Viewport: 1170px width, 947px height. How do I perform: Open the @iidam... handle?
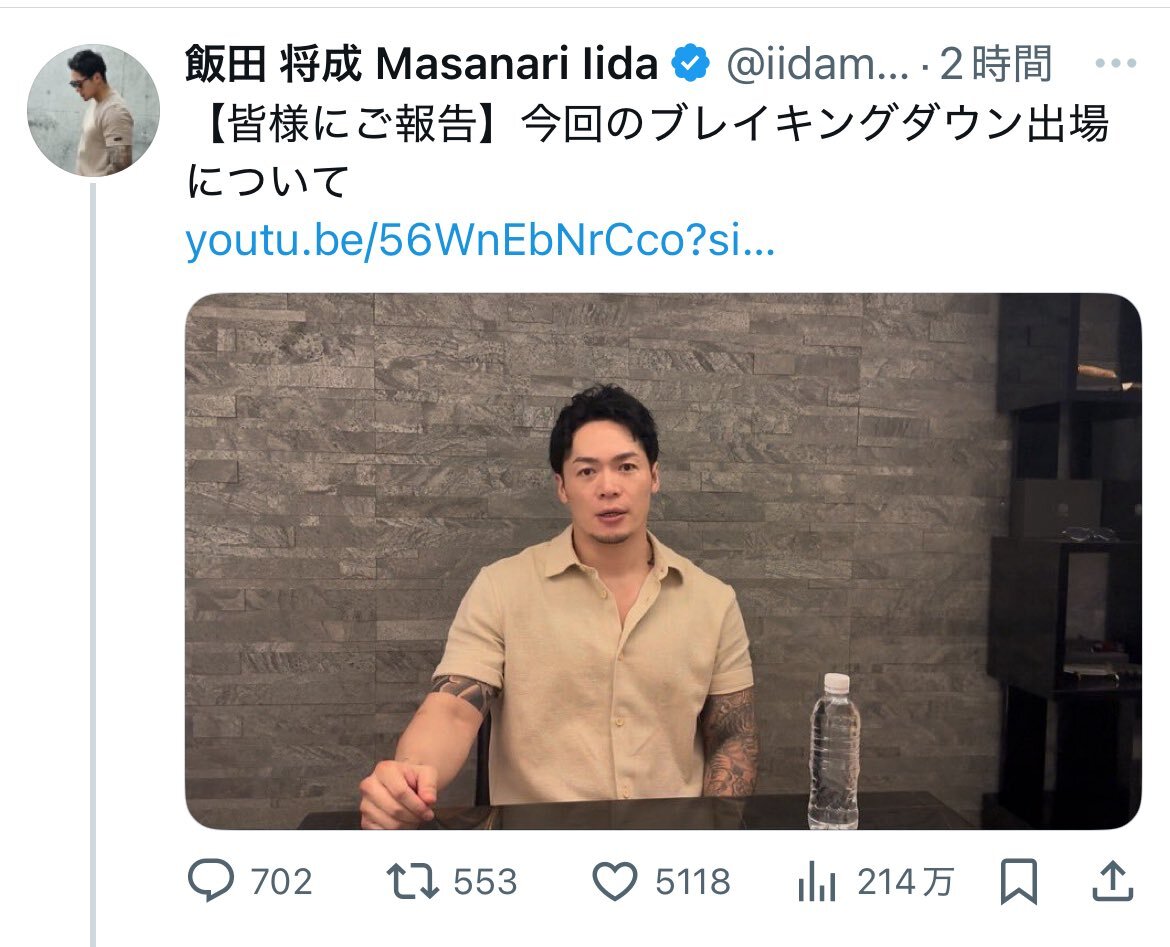tap(817, 64)
